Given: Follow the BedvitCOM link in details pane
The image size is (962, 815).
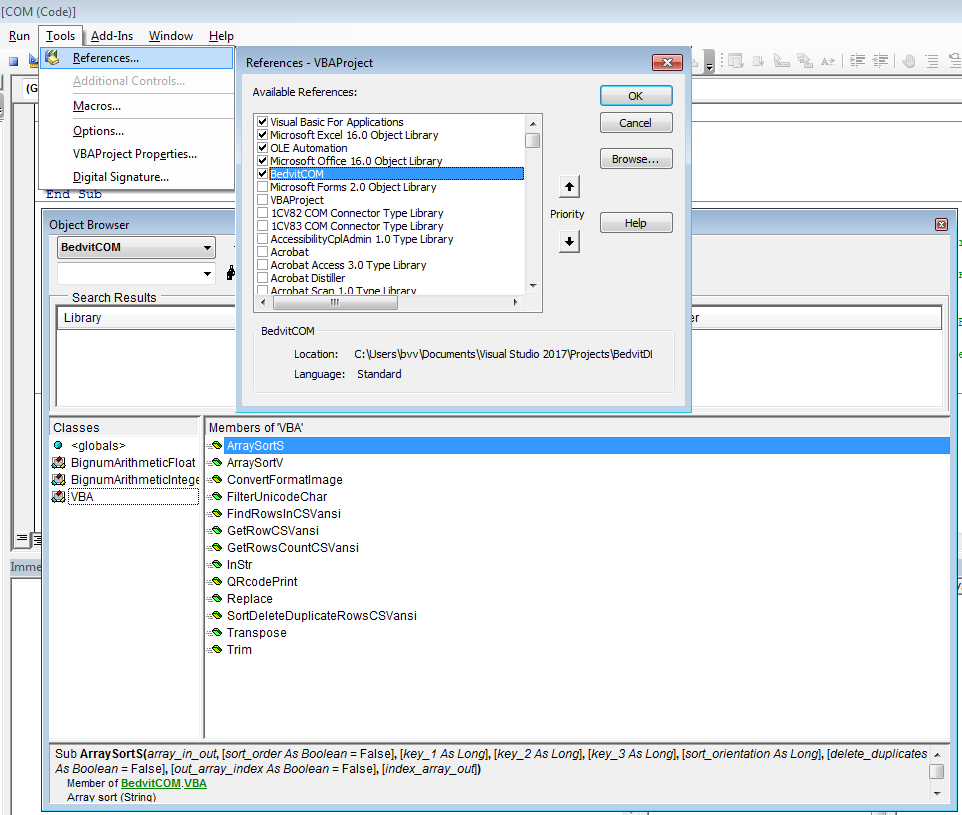Looking at the screenshot, I should [x=150, y=783].
